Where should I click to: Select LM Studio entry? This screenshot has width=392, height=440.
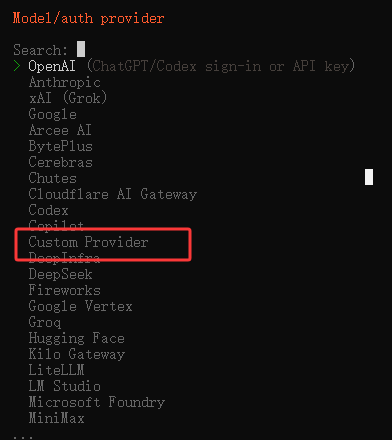64,386
